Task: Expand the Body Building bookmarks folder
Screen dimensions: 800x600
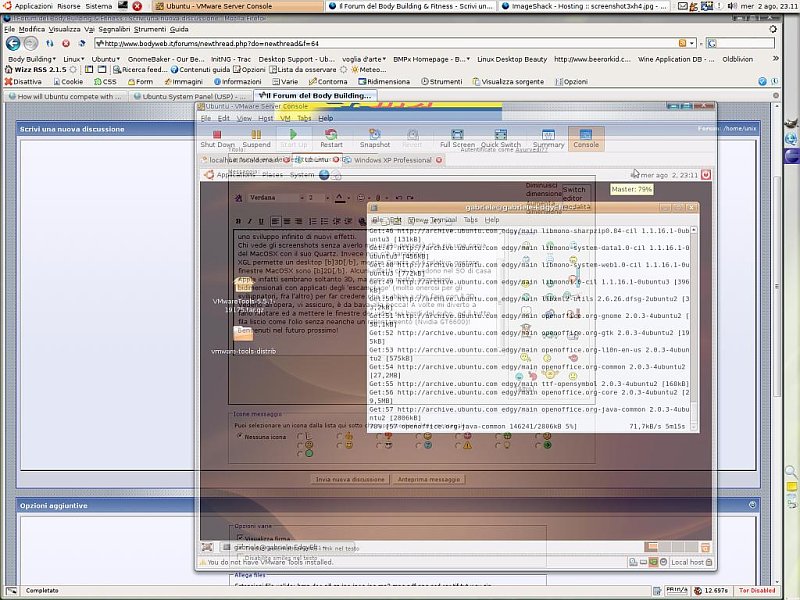Action: tap(32, 59)
